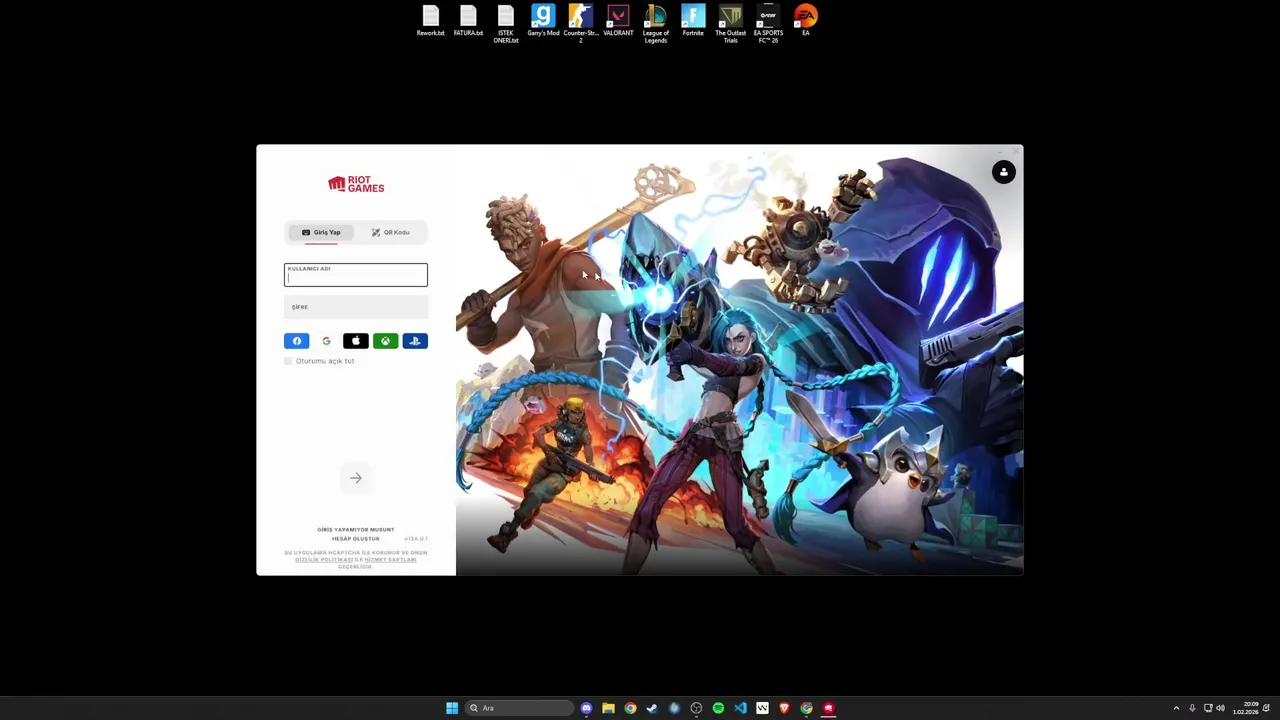Focus the 'Kullanıcı Adı' username field
The height and width of the screenshot is (720, 1280).
point(356,274)
